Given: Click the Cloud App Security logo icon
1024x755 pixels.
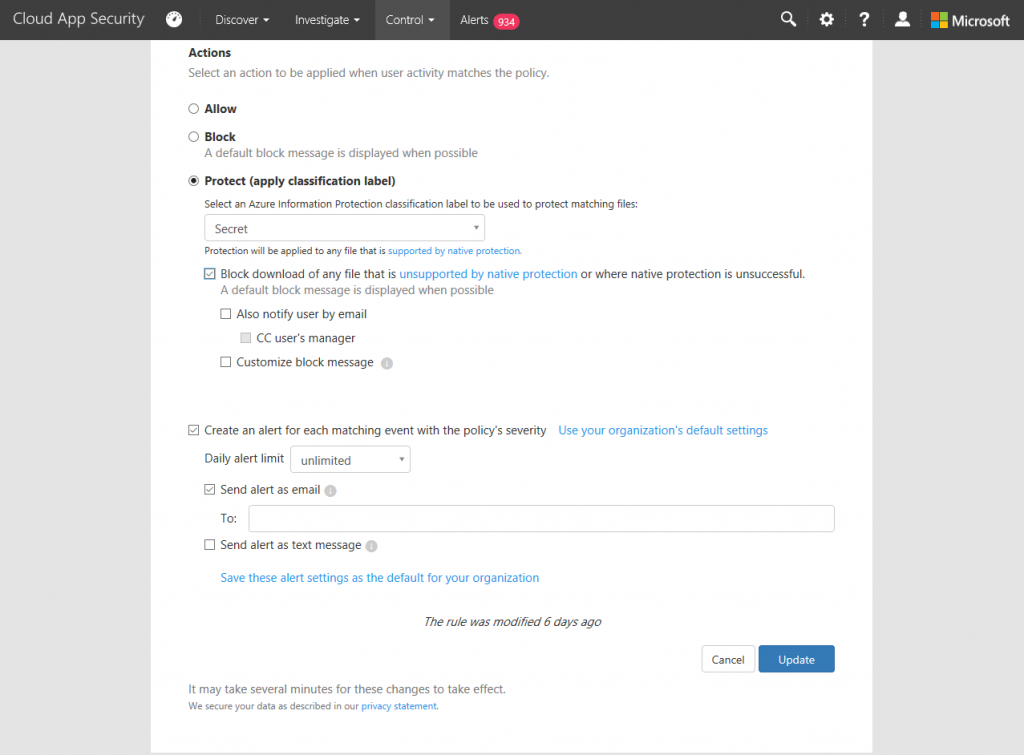Looking at the screenshot, I should pyautogui.click(x=173, y=18).
